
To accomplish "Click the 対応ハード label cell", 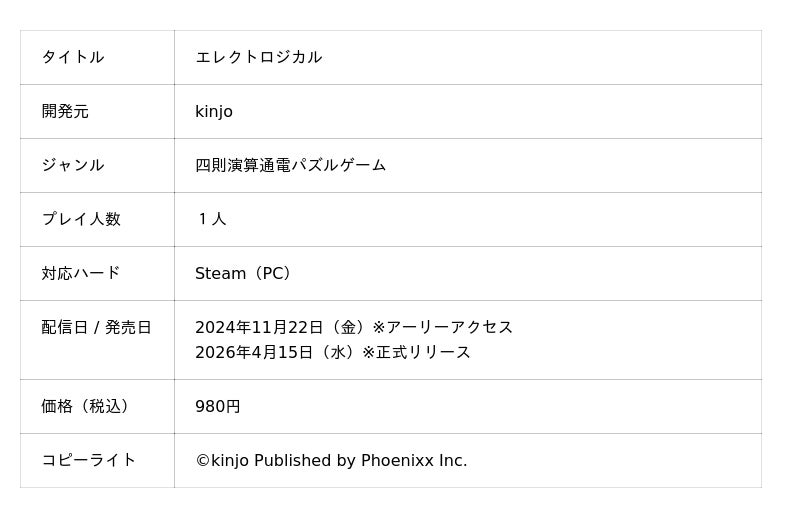I will (x=81, y=273).
